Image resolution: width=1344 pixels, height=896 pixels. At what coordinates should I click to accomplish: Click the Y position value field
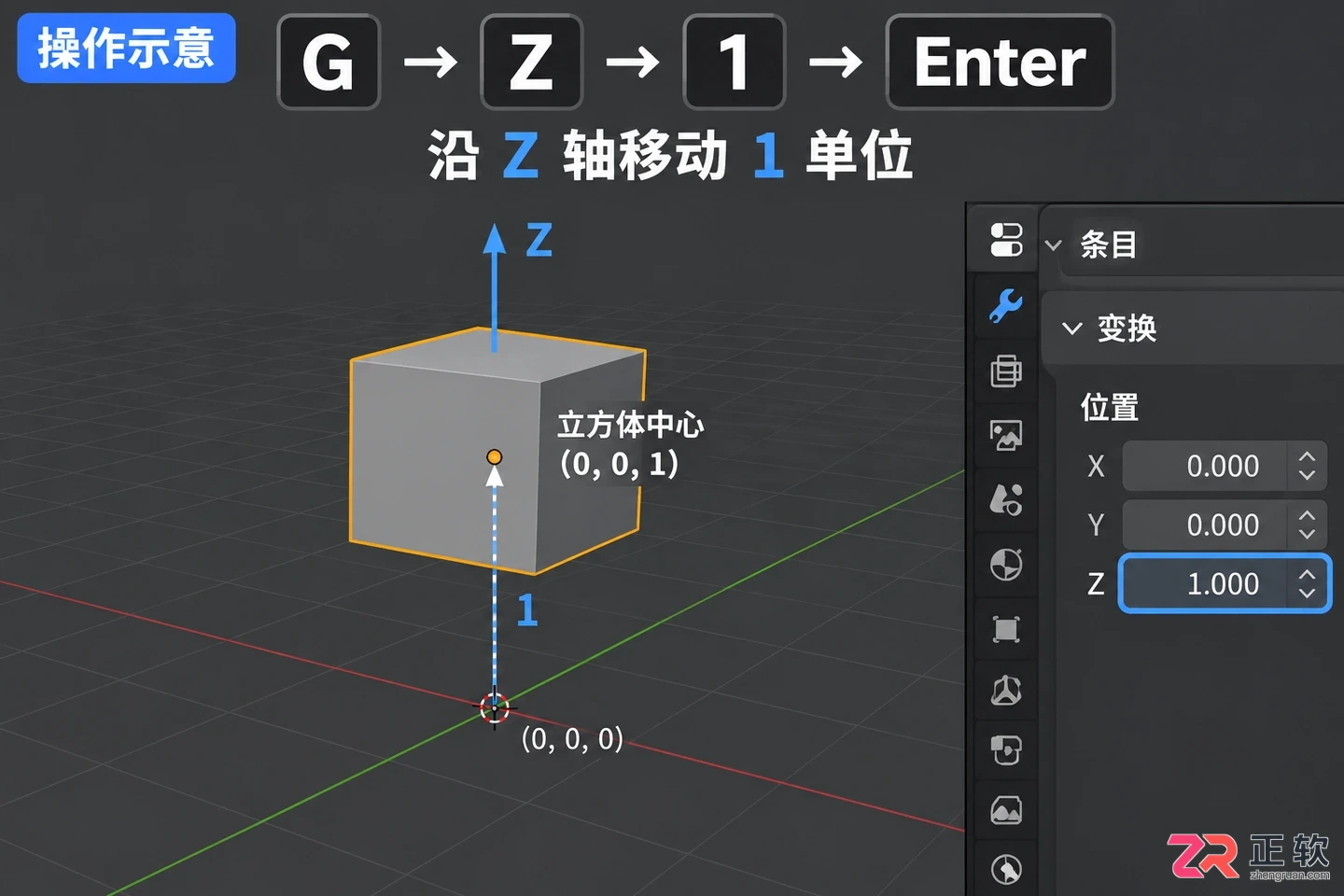(1225, 525)
